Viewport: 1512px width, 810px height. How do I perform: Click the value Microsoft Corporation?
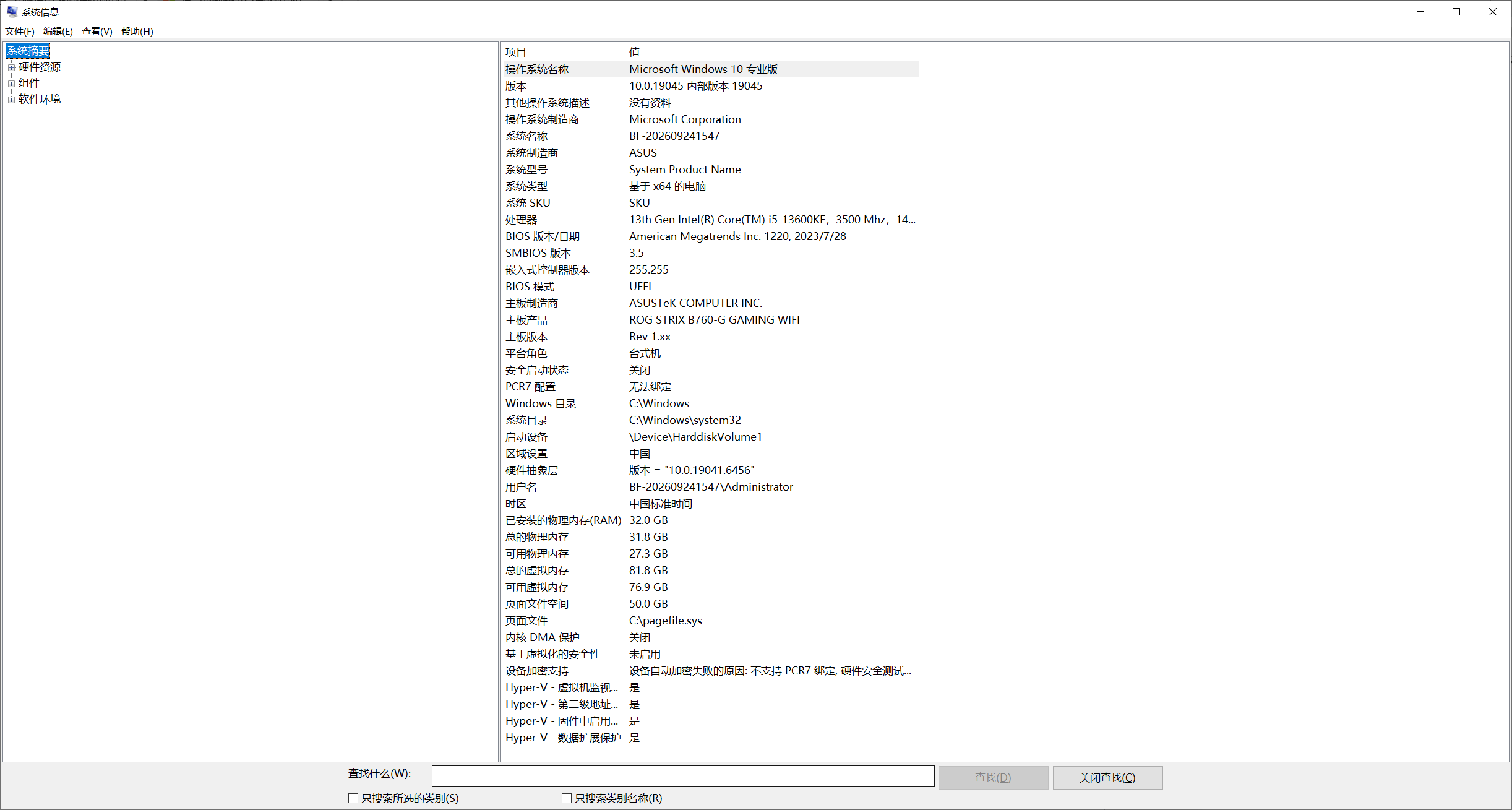click(685, 119)
